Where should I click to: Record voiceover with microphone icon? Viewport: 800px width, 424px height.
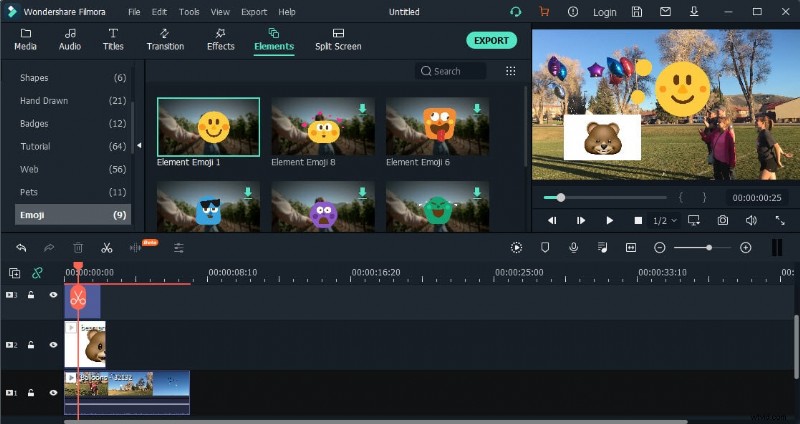573,247
